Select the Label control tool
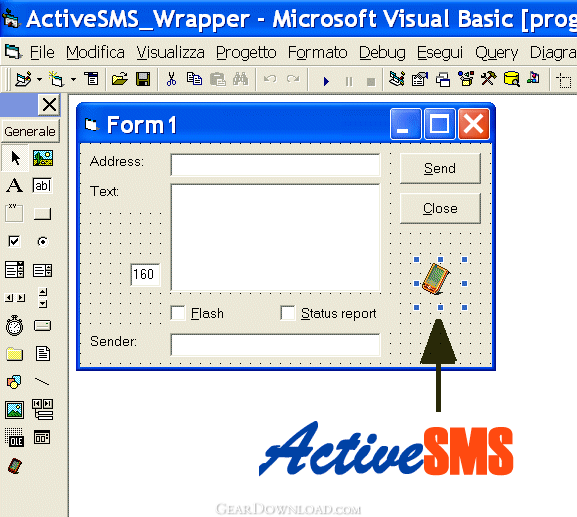This screenshot has width=577, height=517. [15, 185]
